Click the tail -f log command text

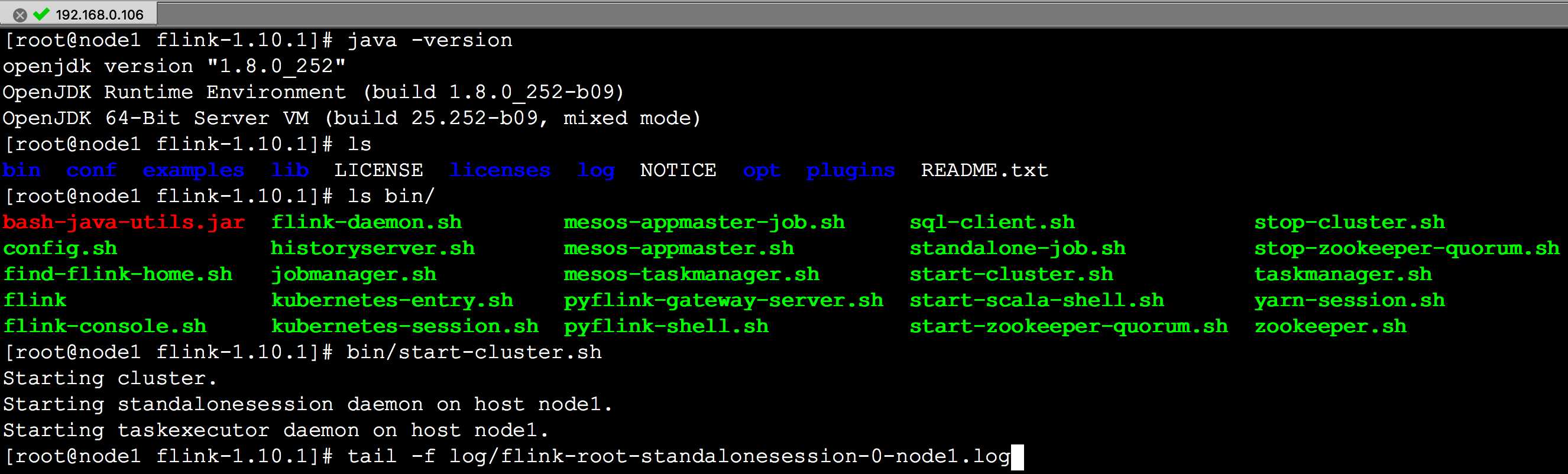coord(679,457)
